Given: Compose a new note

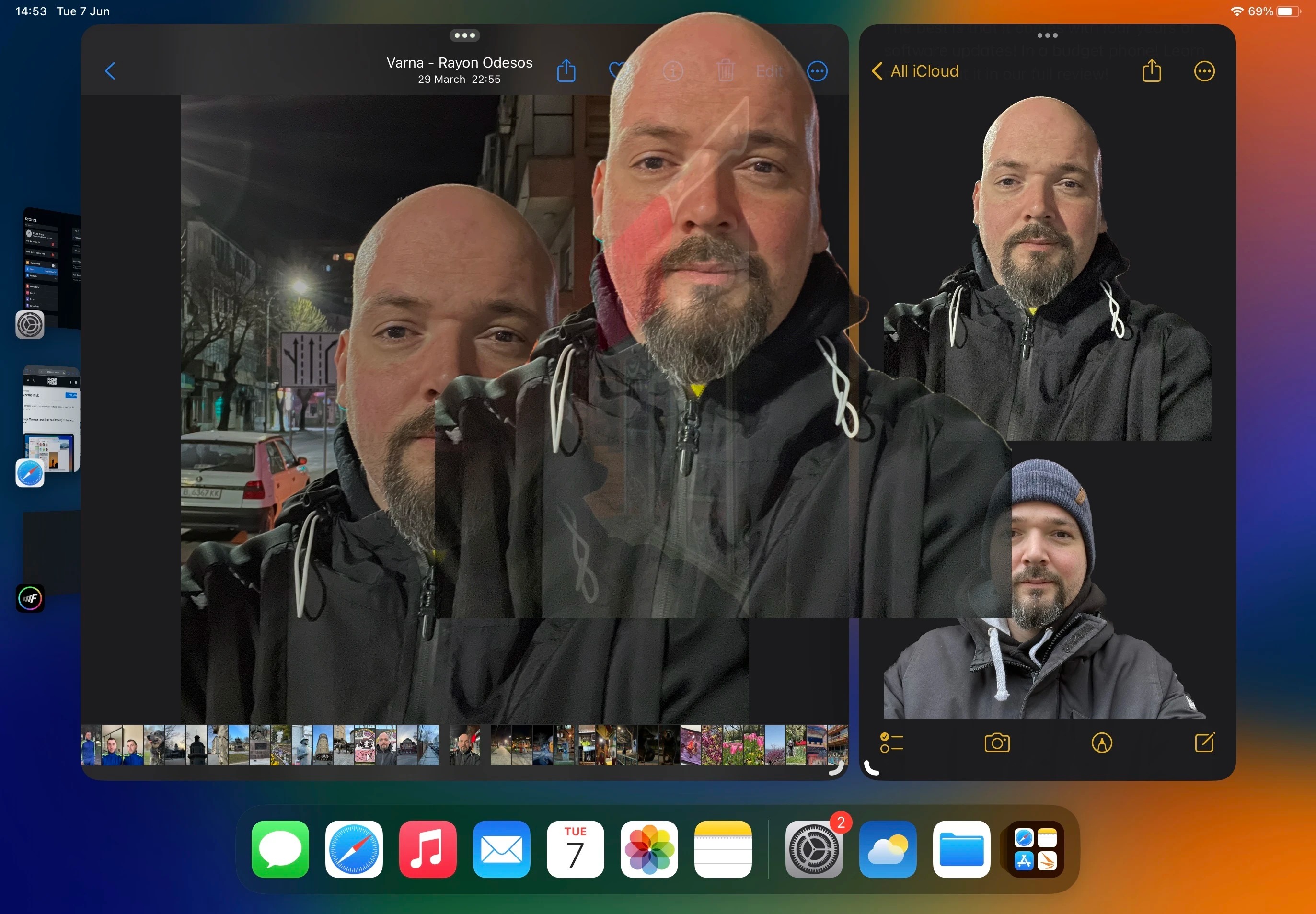Looking at the screenshot, I should (1204, 743).
